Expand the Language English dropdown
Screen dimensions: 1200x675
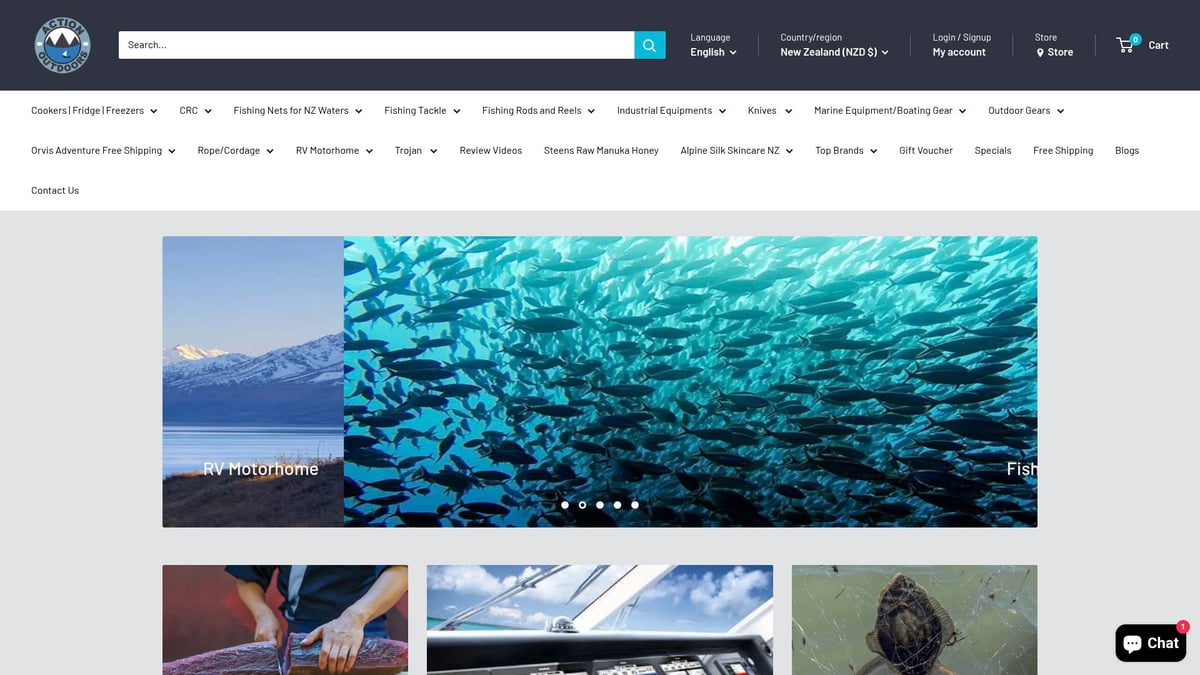[711, 51]
